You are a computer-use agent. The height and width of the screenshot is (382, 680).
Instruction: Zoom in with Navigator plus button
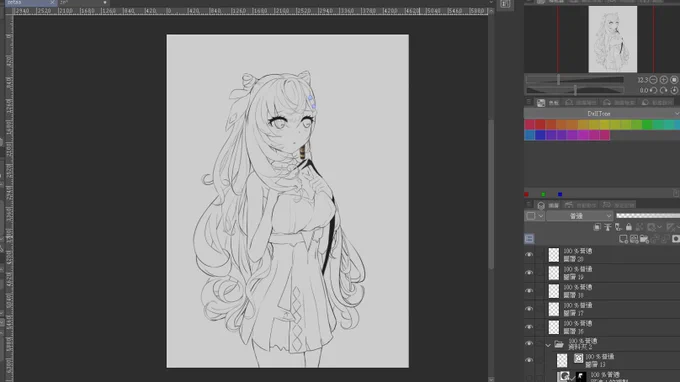(664, 80)
